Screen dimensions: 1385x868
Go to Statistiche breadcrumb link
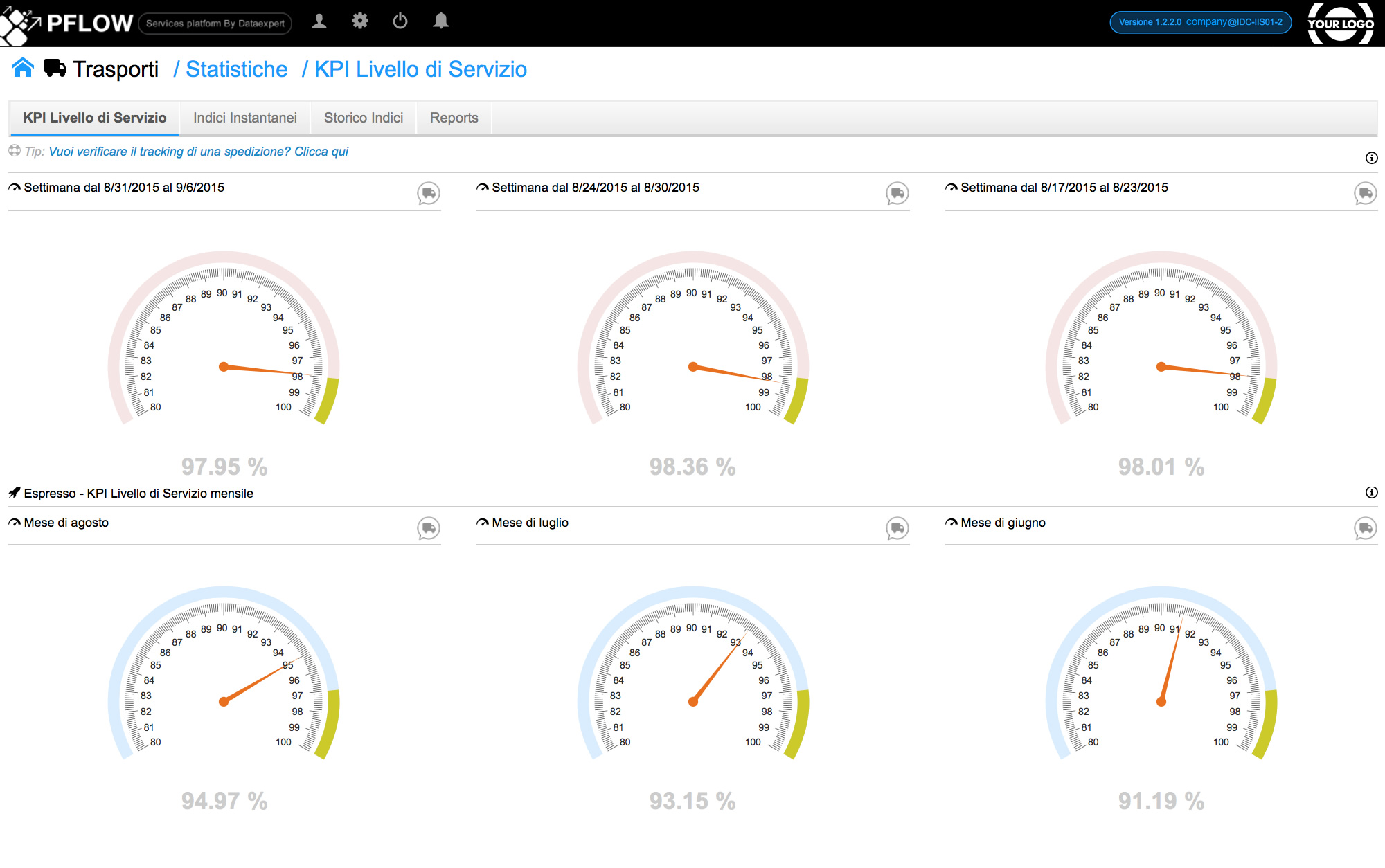236,69
